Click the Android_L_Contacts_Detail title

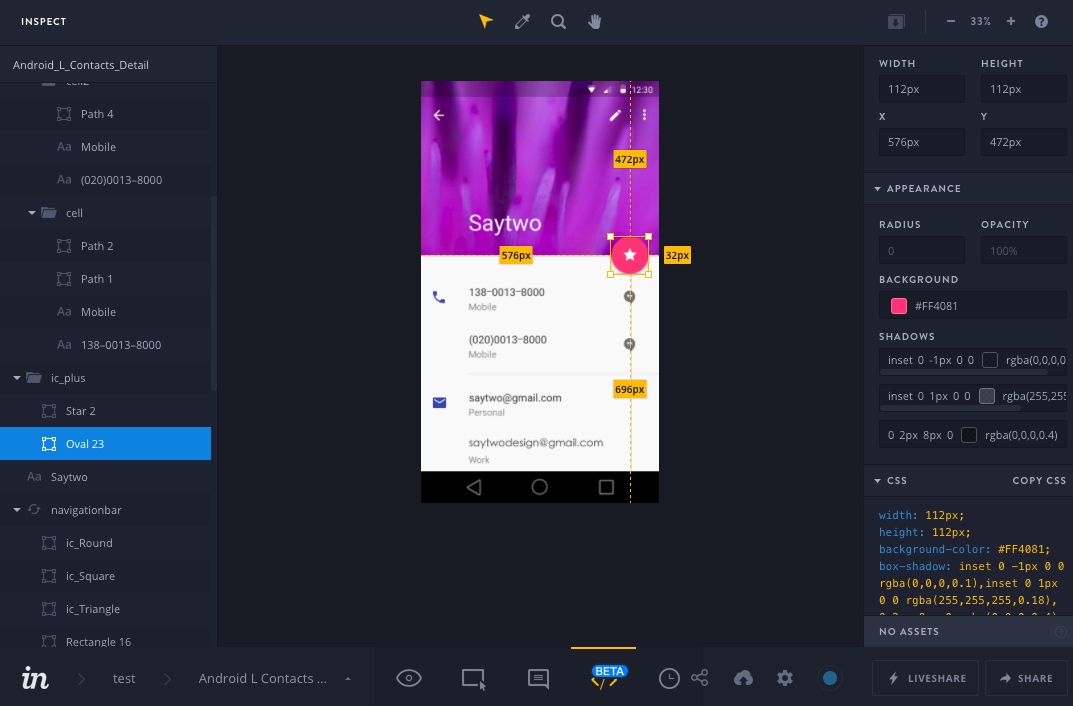click(x=81, y=65)
